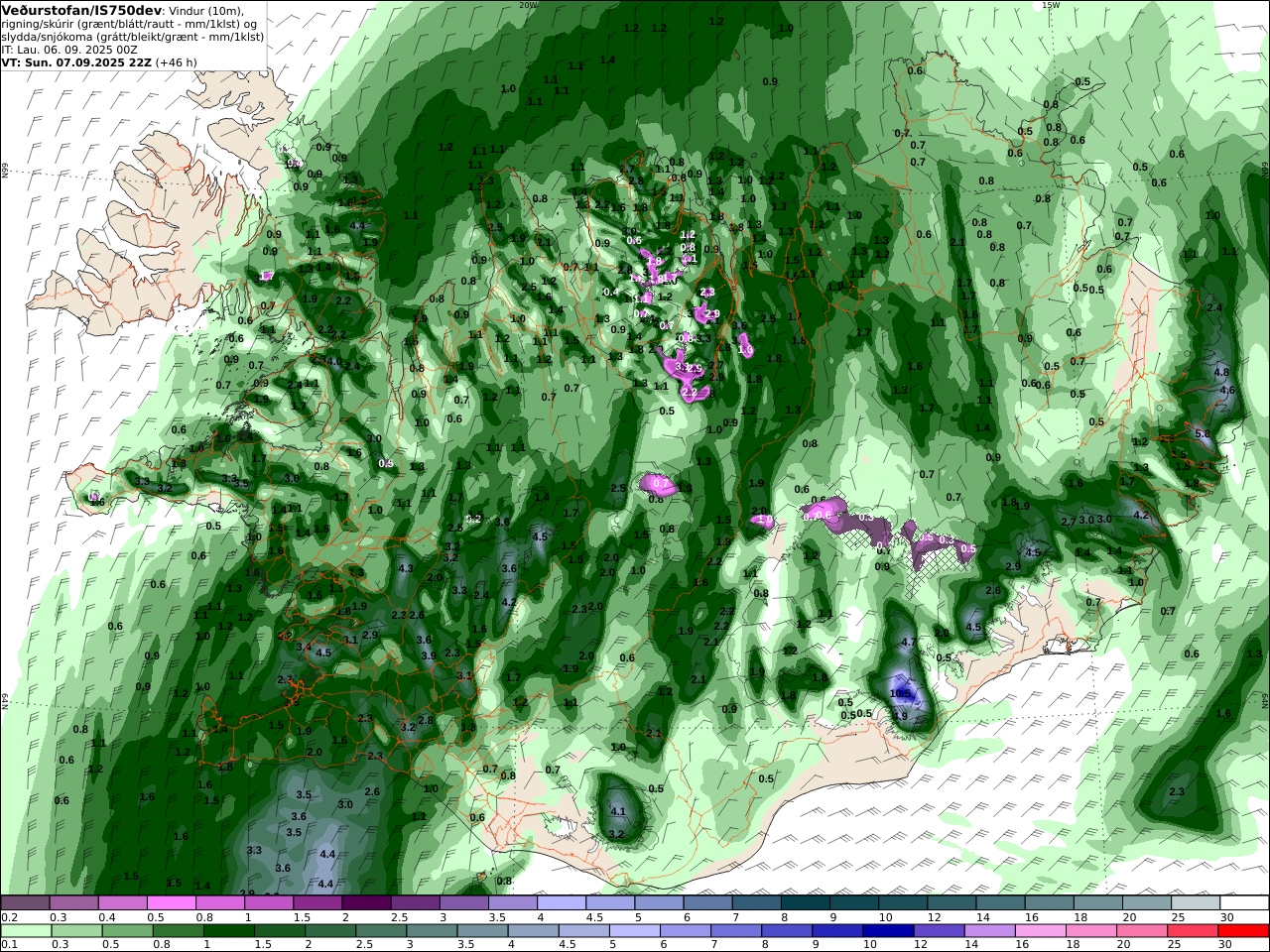Select the crimson 25 rain legend swatch
Image resolution: width=1270 pixels, height=952 pixels.
pyautogui.click(x=1193, y=931)
